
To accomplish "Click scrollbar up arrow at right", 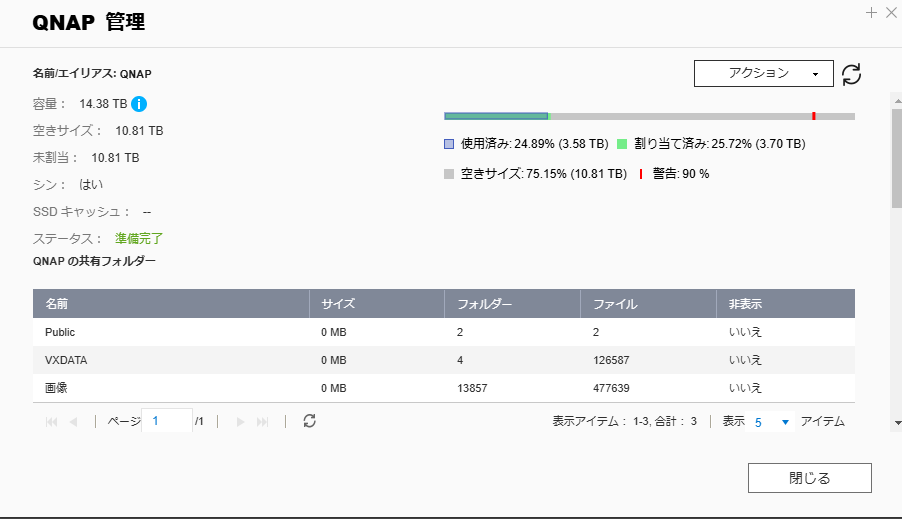I will point(897,101).
